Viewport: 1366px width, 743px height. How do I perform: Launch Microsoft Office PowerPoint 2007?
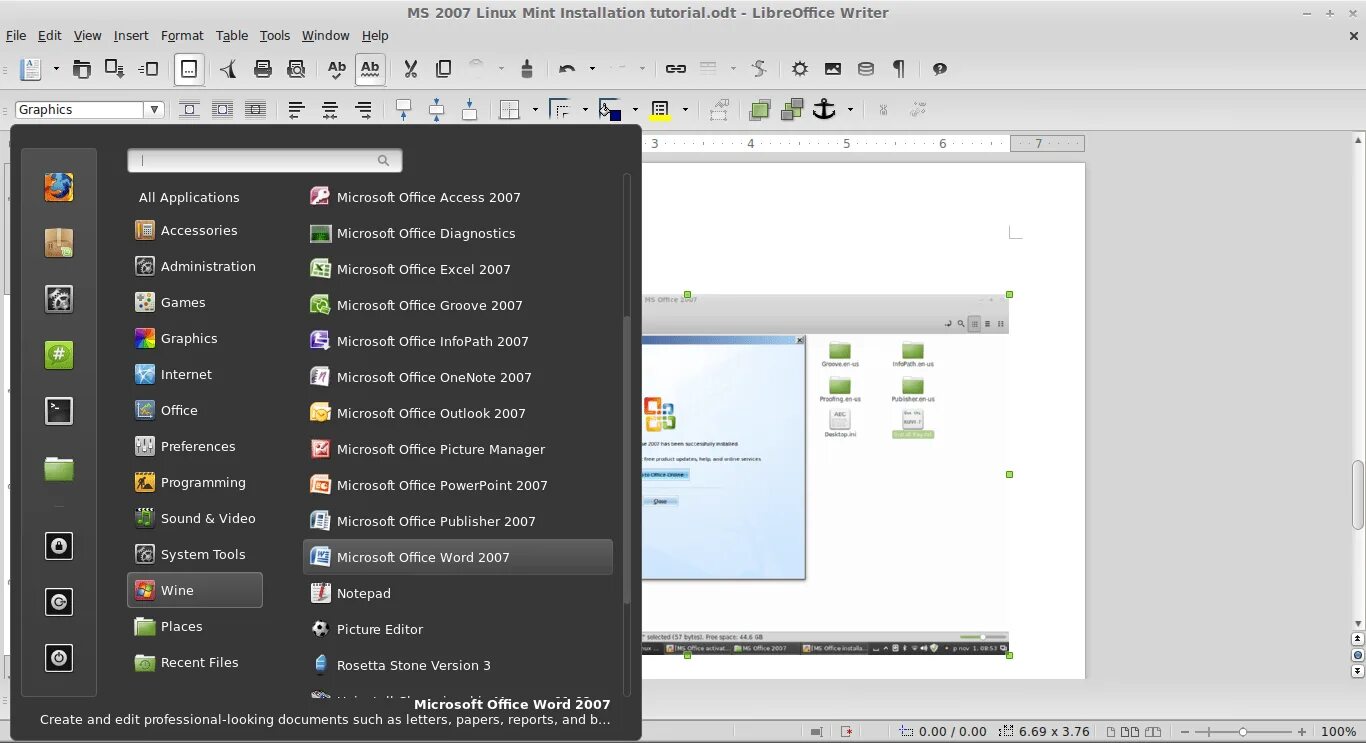coord(458,485)
